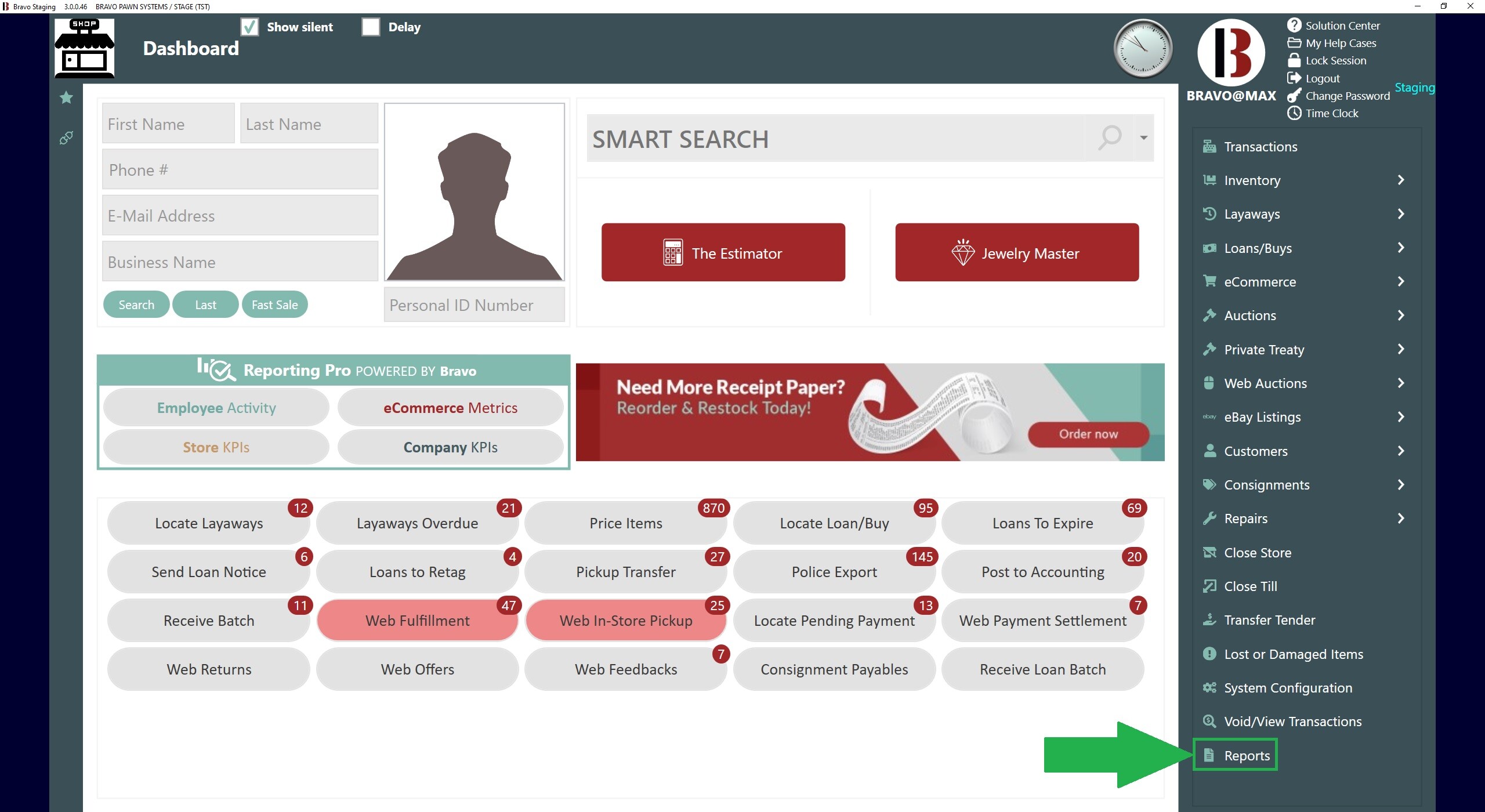Expand the eBay Listings submenu chevron
This screenshot has height=812, width=1485.
pos(1401,416)
